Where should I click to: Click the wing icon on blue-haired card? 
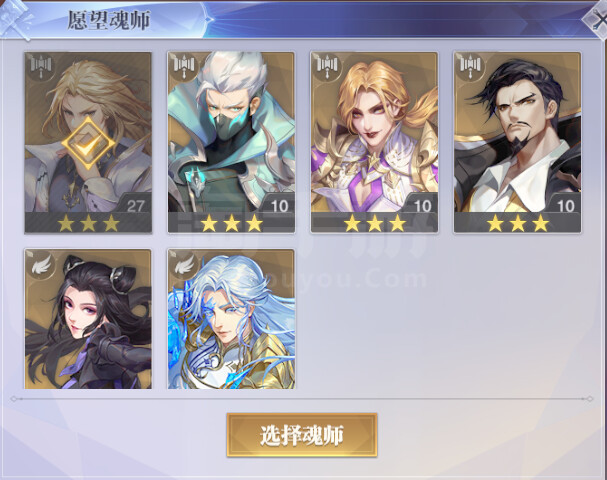(x=184, y=264)
